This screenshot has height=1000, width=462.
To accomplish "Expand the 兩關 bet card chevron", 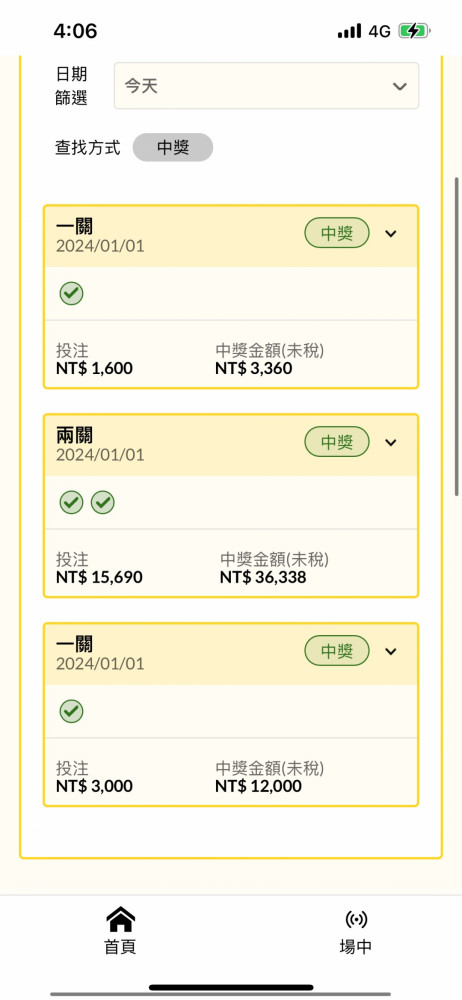I will [391, 443].
